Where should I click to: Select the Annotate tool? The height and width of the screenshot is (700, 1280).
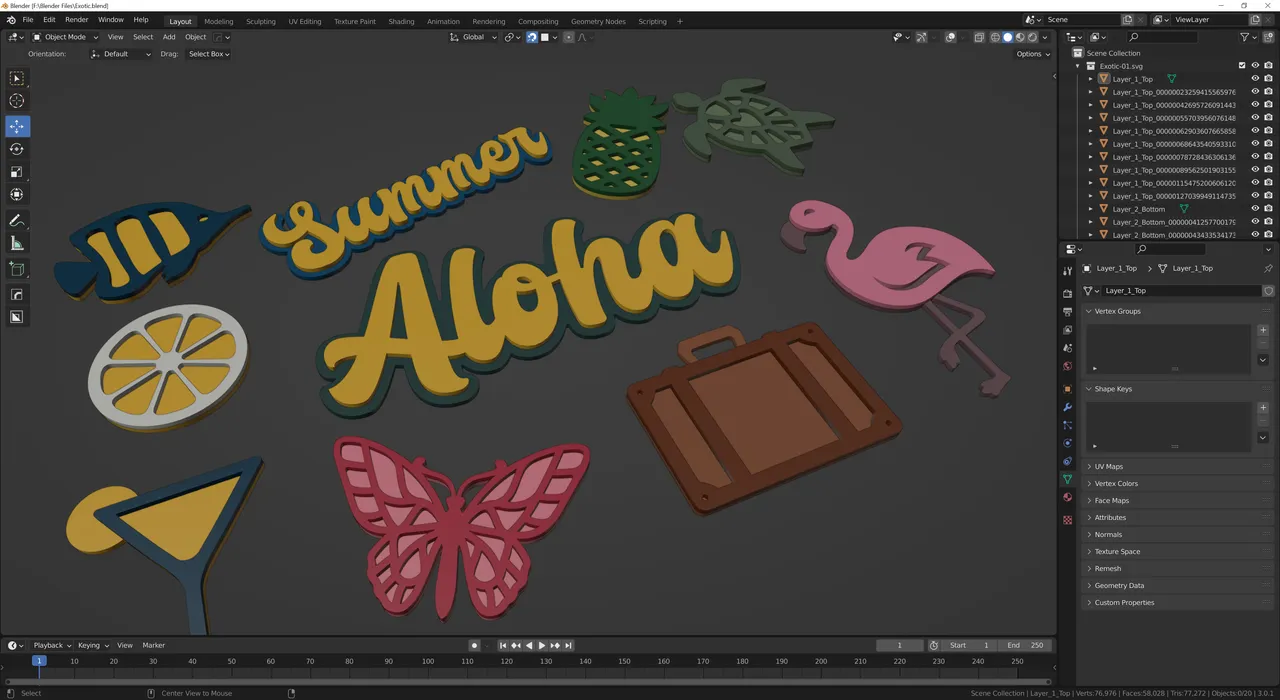click(17, 220)
